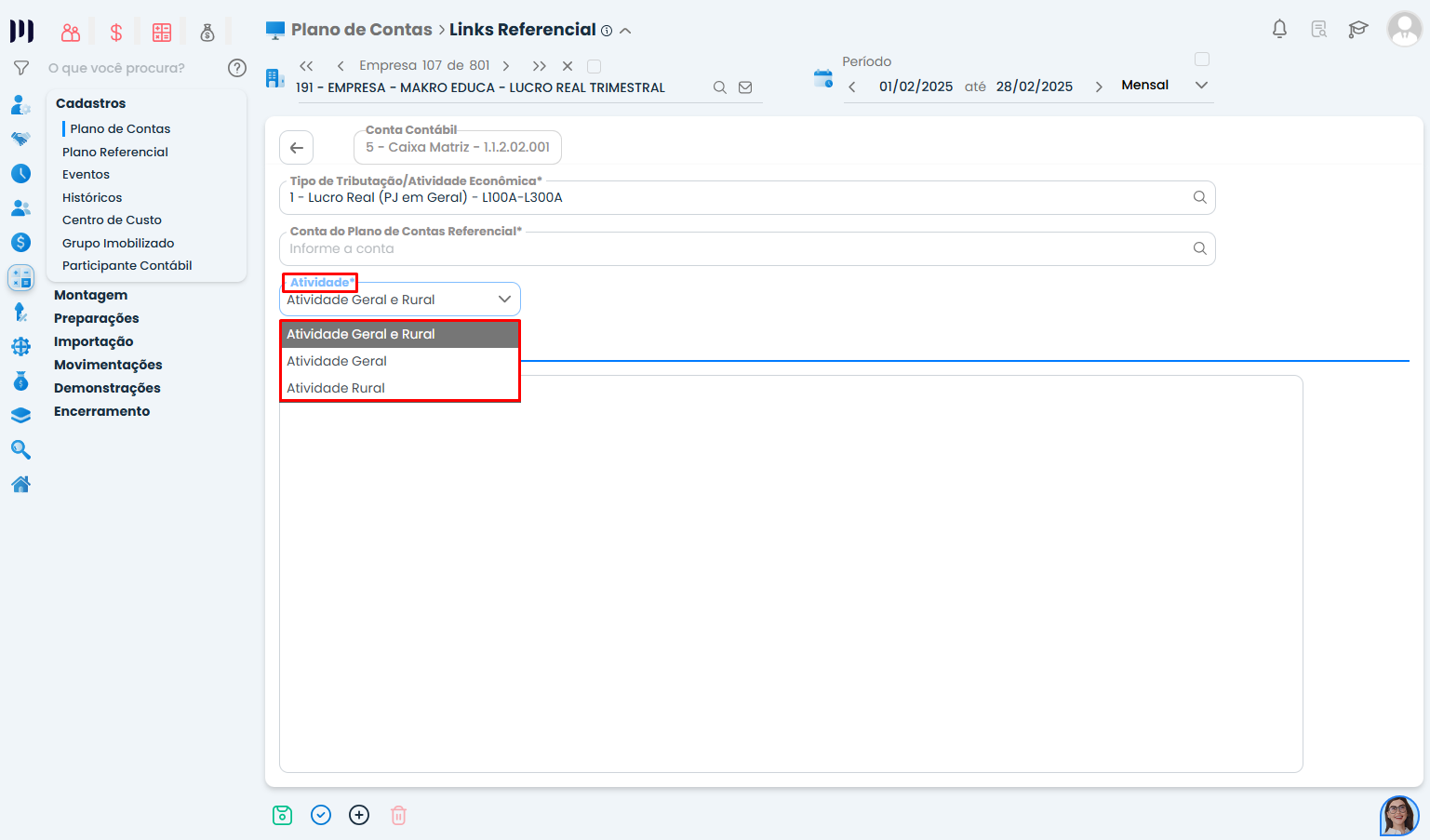Open Participante Contábil menu item
The image size is (1430, 840).
[127, 266]
